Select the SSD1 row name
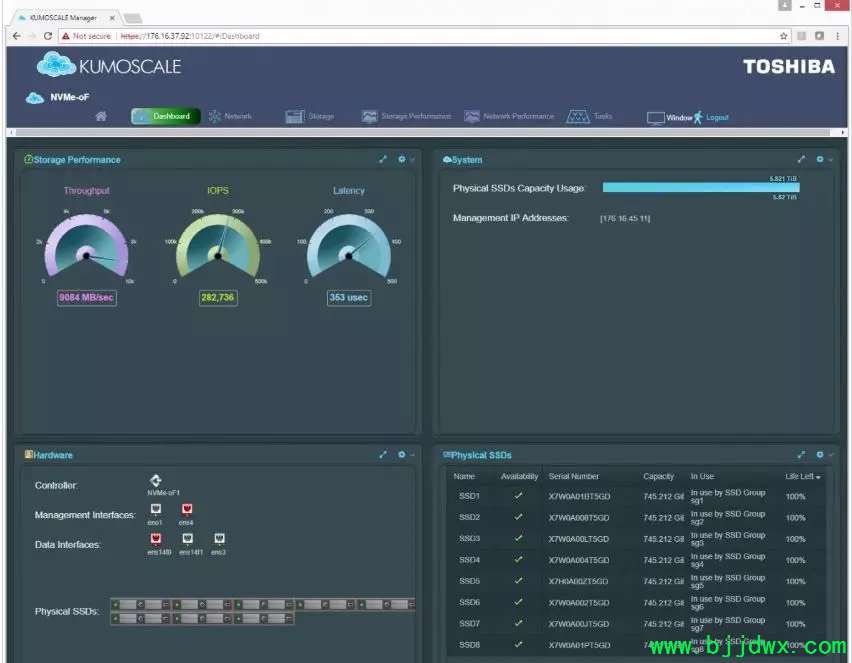Viewport: 852px width, 663px height. click(469, 496)
